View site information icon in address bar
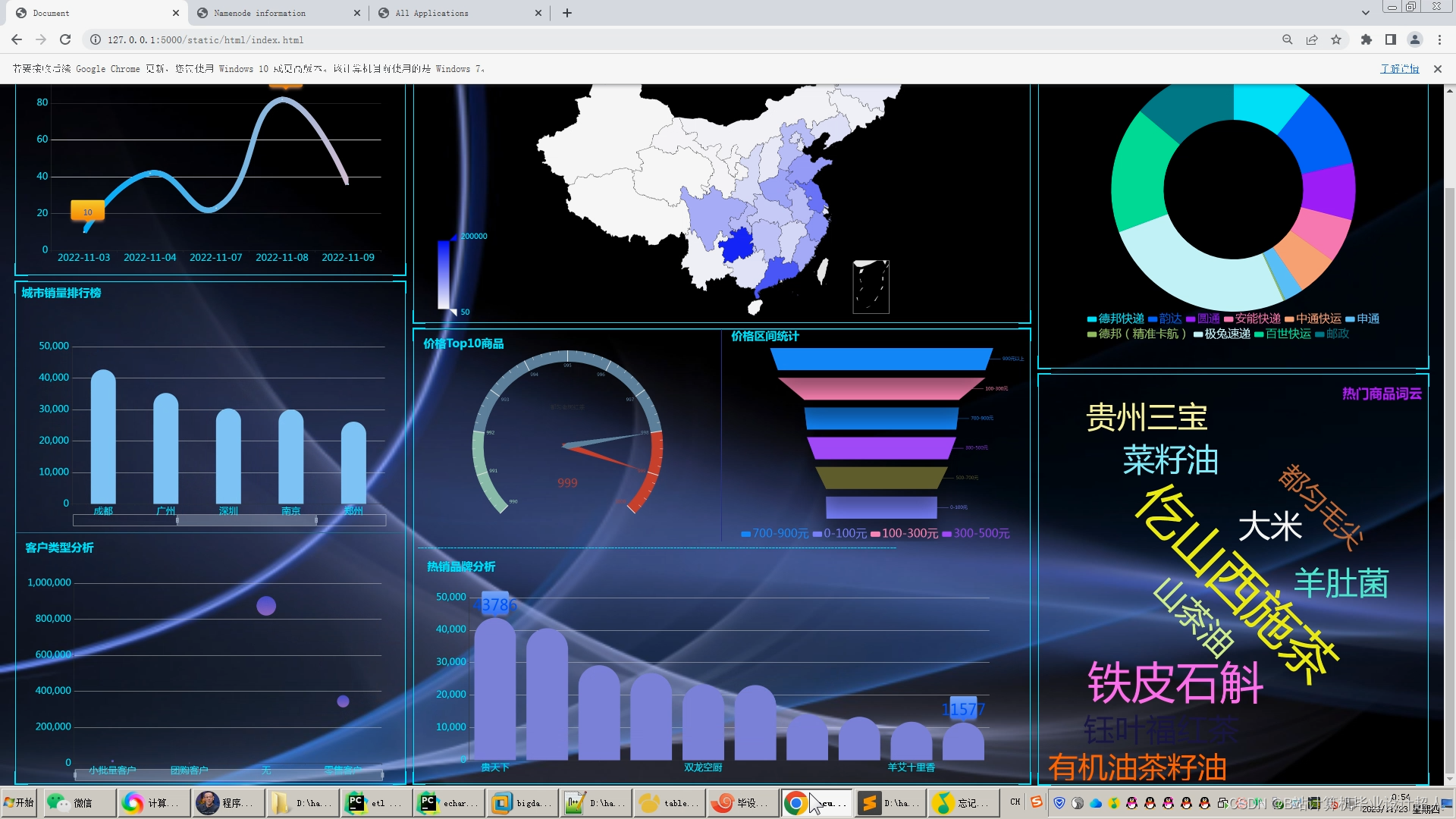 pos(96,39)
